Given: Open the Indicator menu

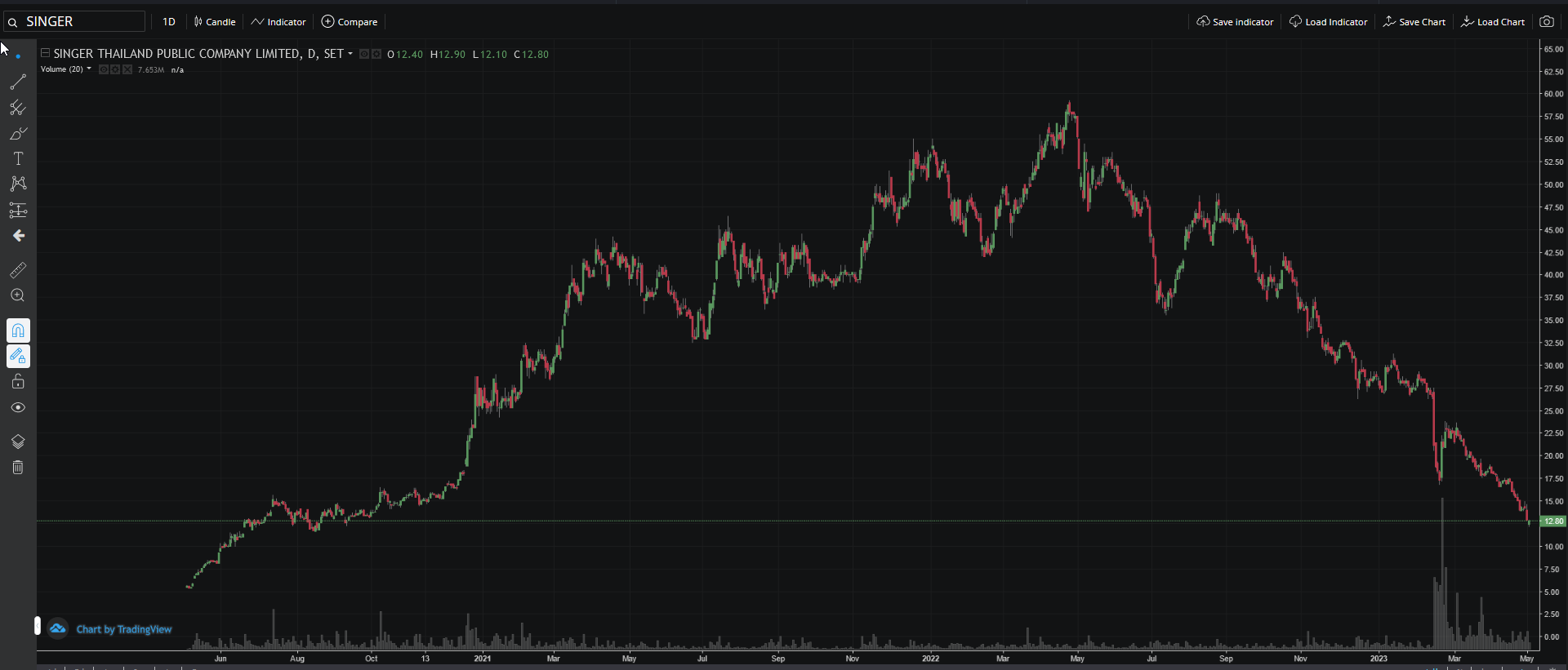Looking at the screenshot, I should coord(278,22).
